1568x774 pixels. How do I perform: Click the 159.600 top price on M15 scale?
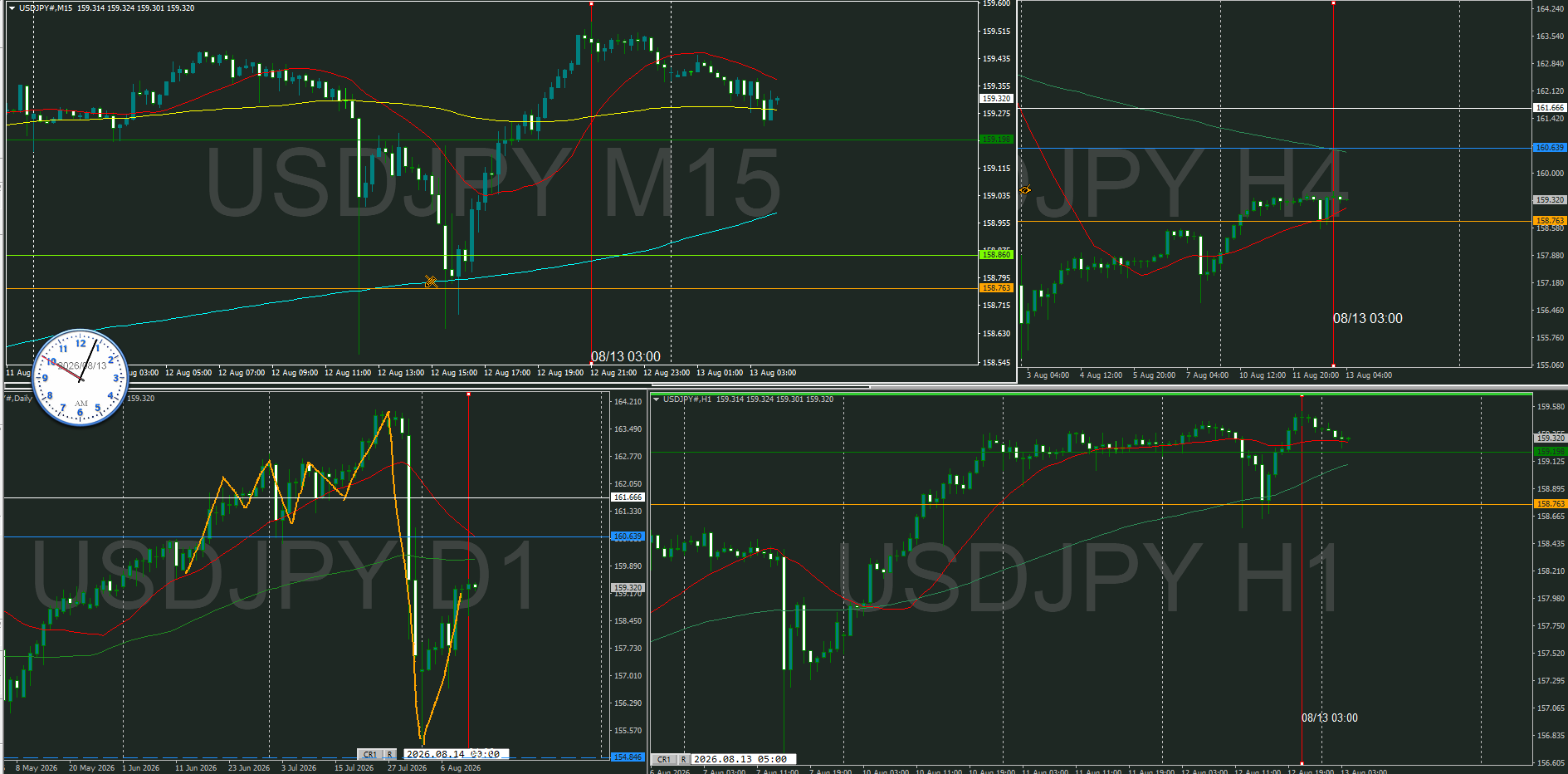(996, 4)
